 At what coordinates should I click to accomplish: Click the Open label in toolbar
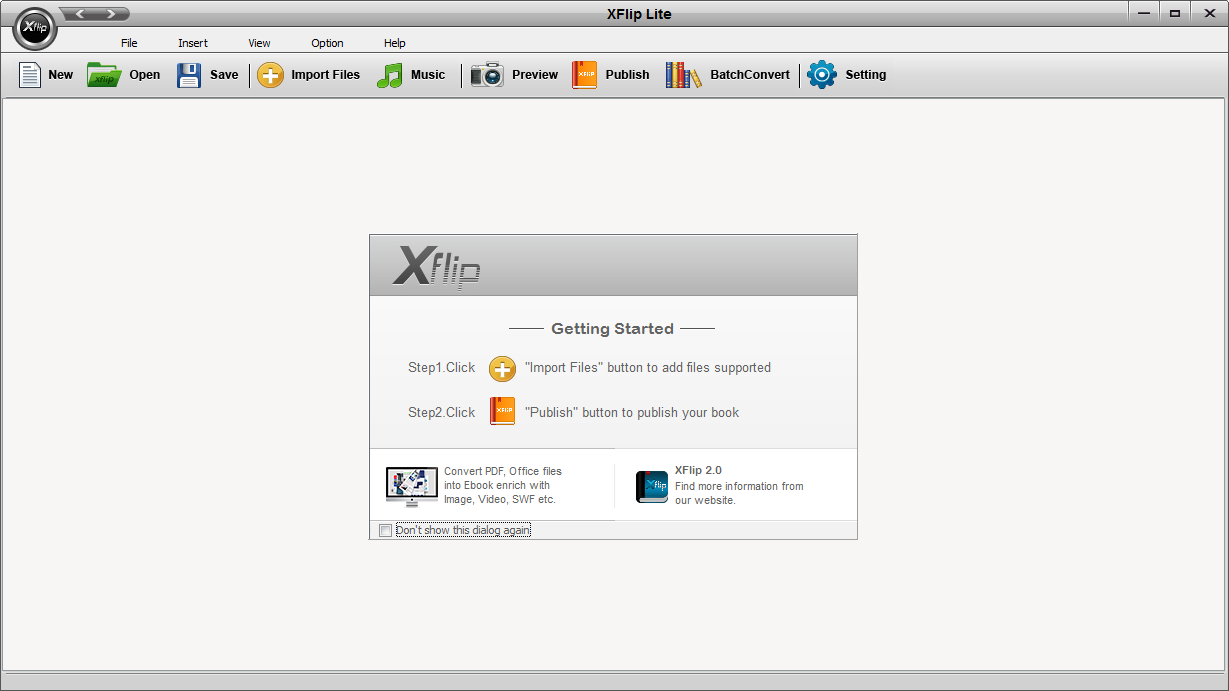click(144, 75)
